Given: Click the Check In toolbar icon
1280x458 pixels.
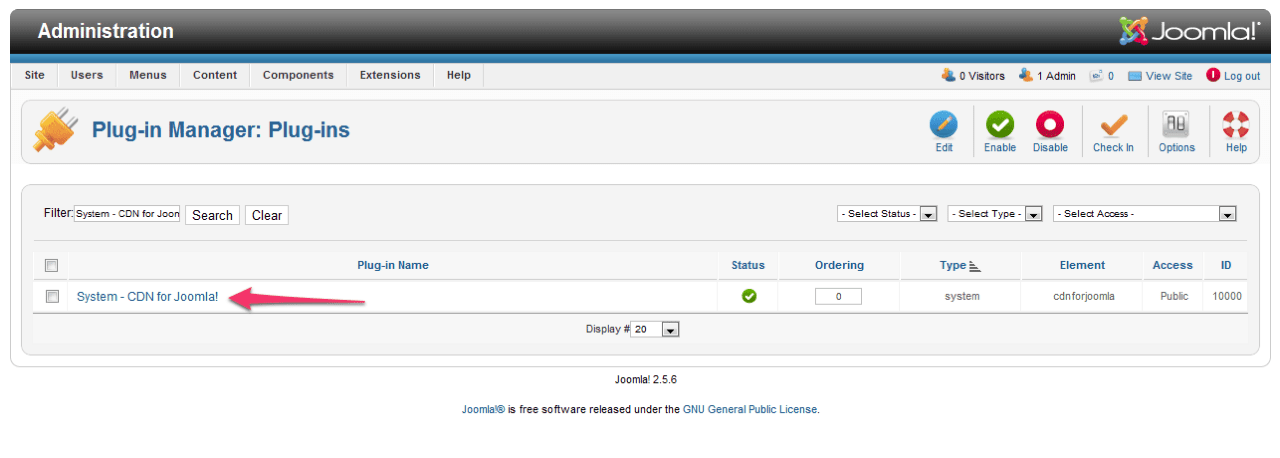Looking at the screenshot, I should click(x=1113, y=125).
